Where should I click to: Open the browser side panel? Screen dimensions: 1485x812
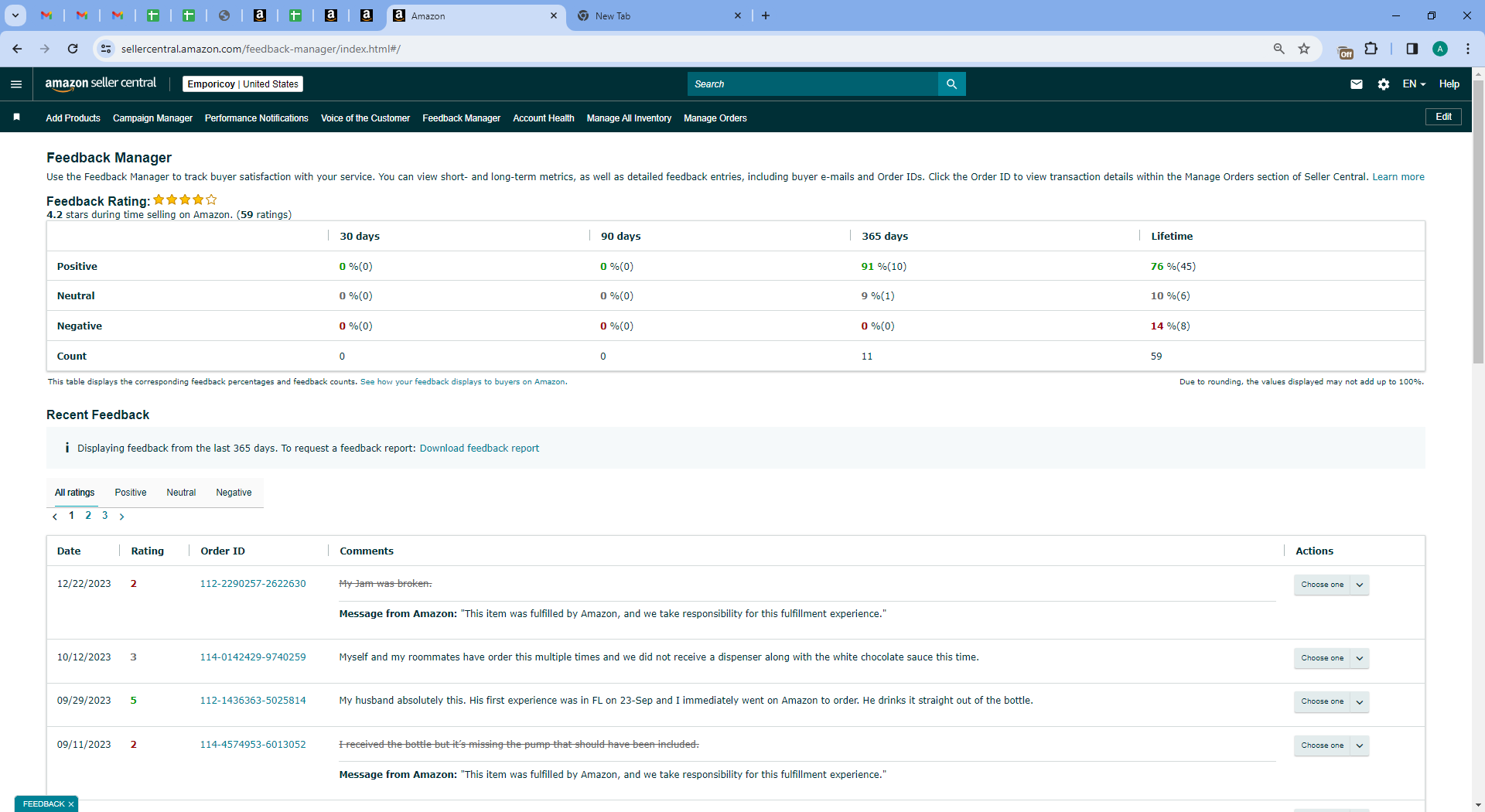pyautogui.click(x=1412, y=49)
